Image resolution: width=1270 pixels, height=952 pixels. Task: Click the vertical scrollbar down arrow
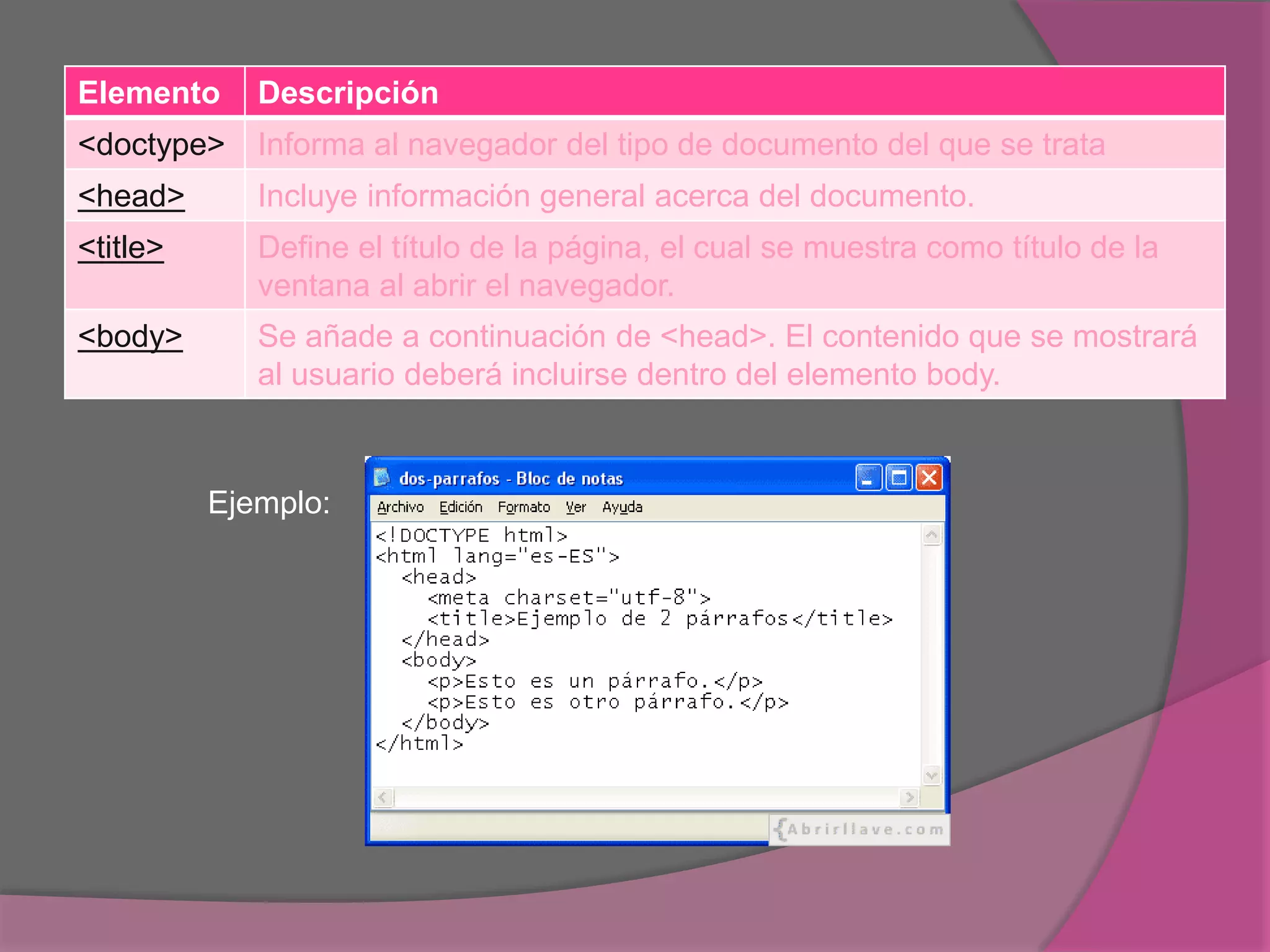[931, 775]
